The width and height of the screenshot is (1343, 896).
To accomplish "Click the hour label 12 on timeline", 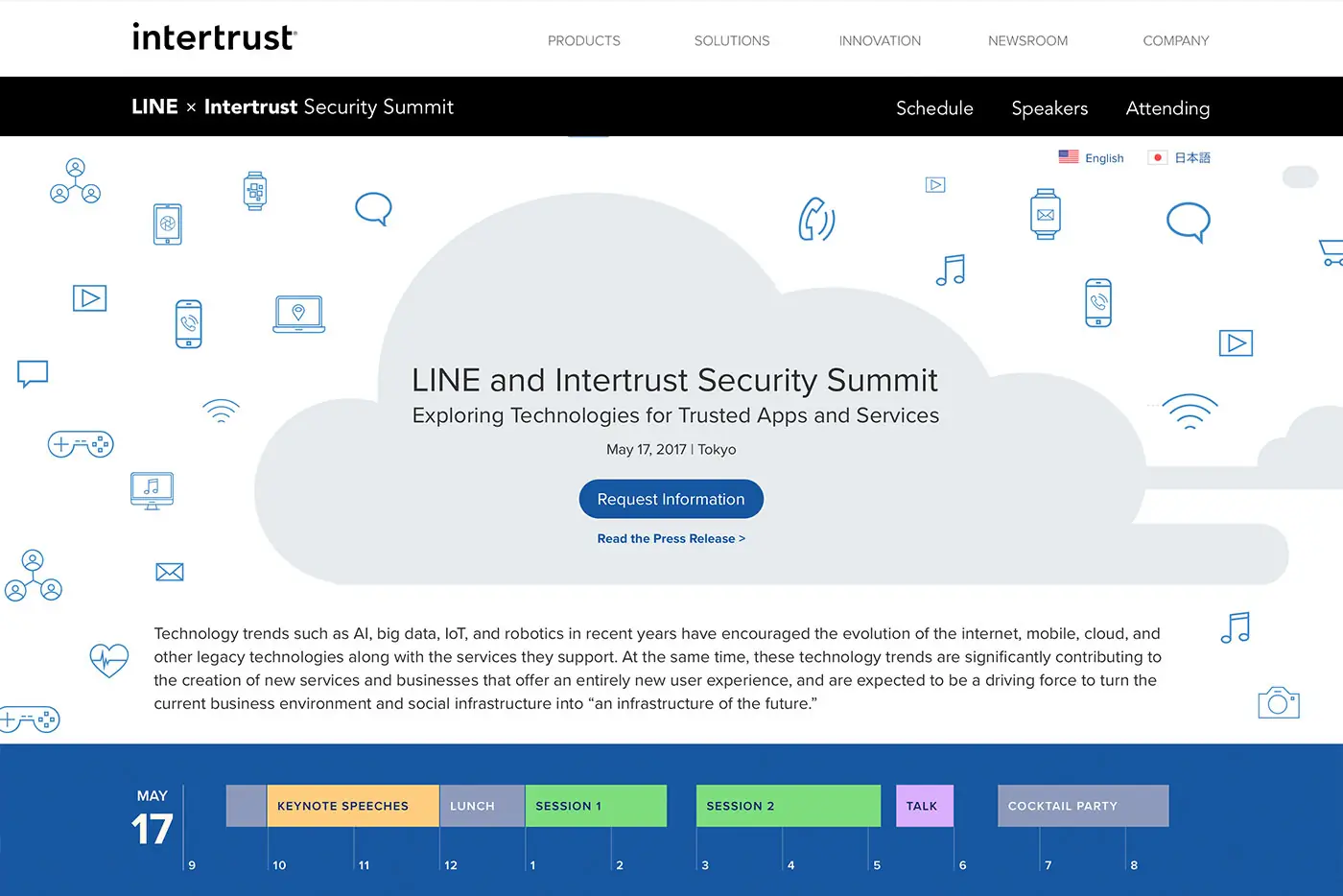I will tap(451, 865).
